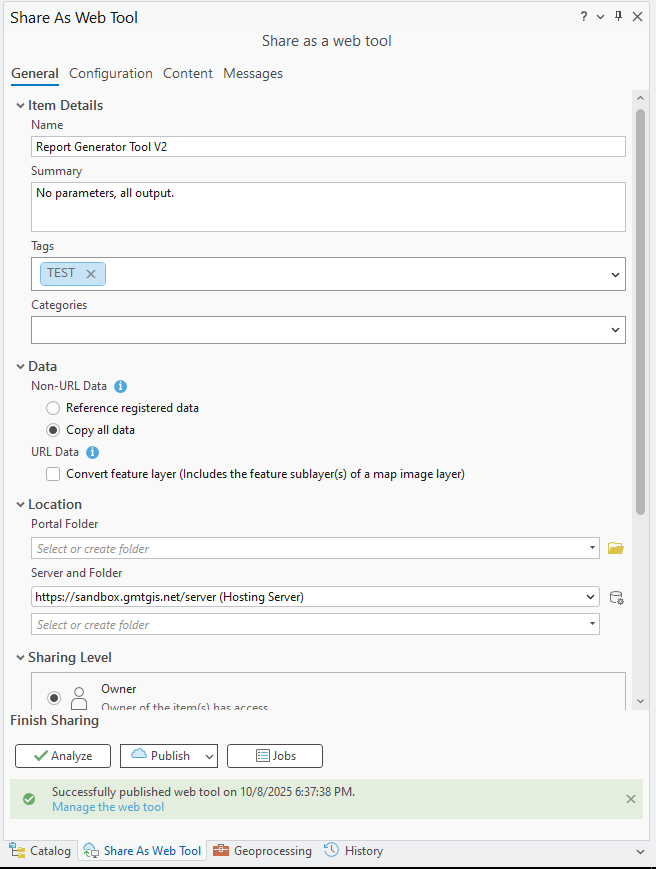Image resolution: width=656 pixels, height=869 pixels.
Task: Click the Summary text box
Action: [x=329, y=207]
